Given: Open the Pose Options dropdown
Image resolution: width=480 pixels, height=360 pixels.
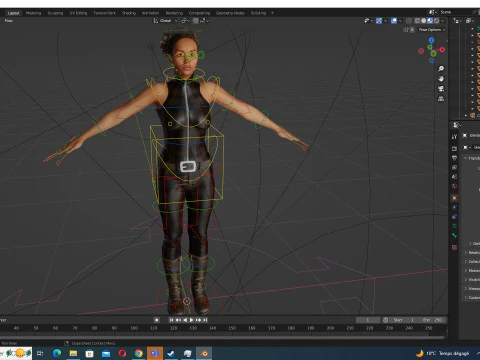Looking at the screenshot, I should click(432, 30).
